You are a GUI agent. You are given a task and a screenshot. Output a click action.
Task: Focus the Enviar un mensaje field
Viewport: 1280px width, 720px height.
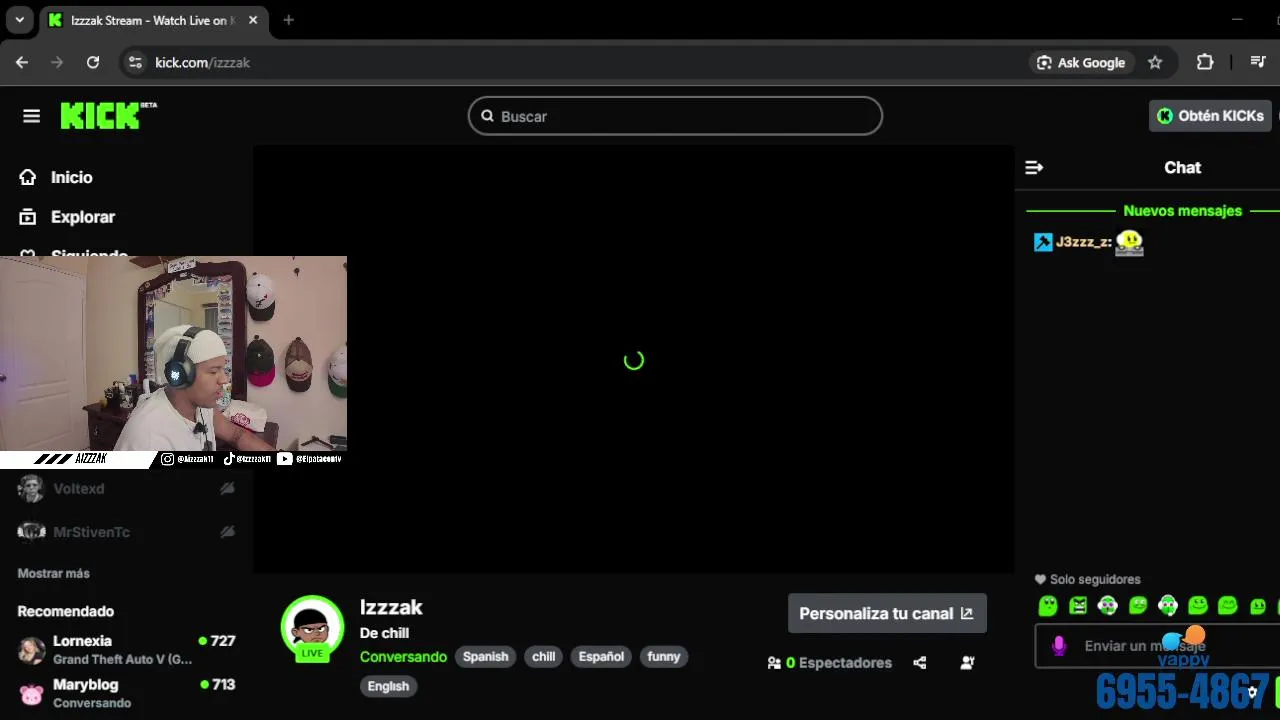tap(1157, 646)
